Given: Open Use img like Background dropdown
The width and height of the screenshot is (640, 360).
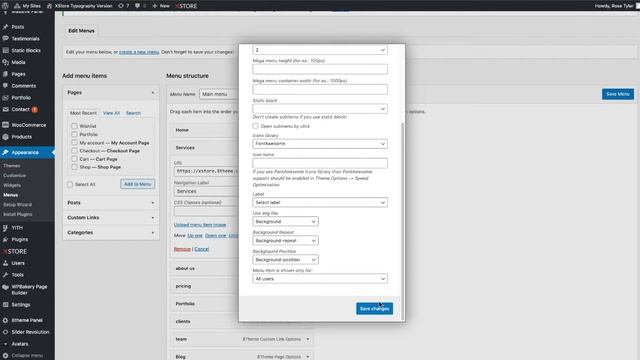Looking at the screenshot, I should click(285, 222).
